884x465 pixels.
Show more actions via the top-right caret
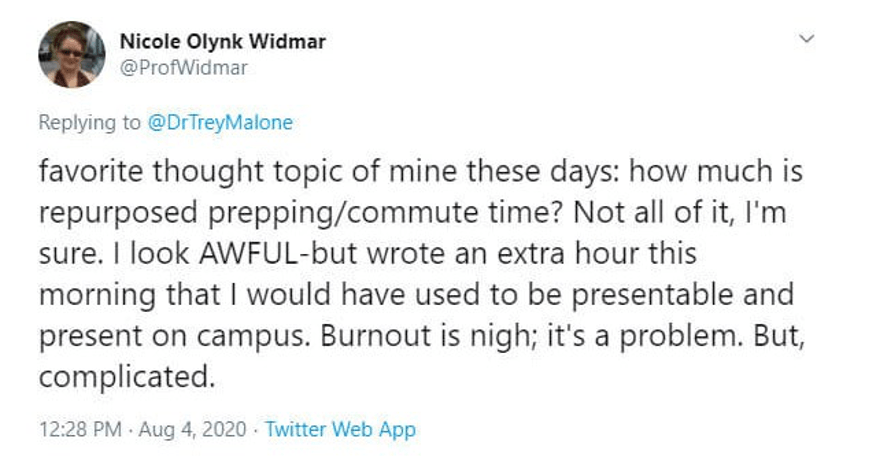click(x=807, y=39)
